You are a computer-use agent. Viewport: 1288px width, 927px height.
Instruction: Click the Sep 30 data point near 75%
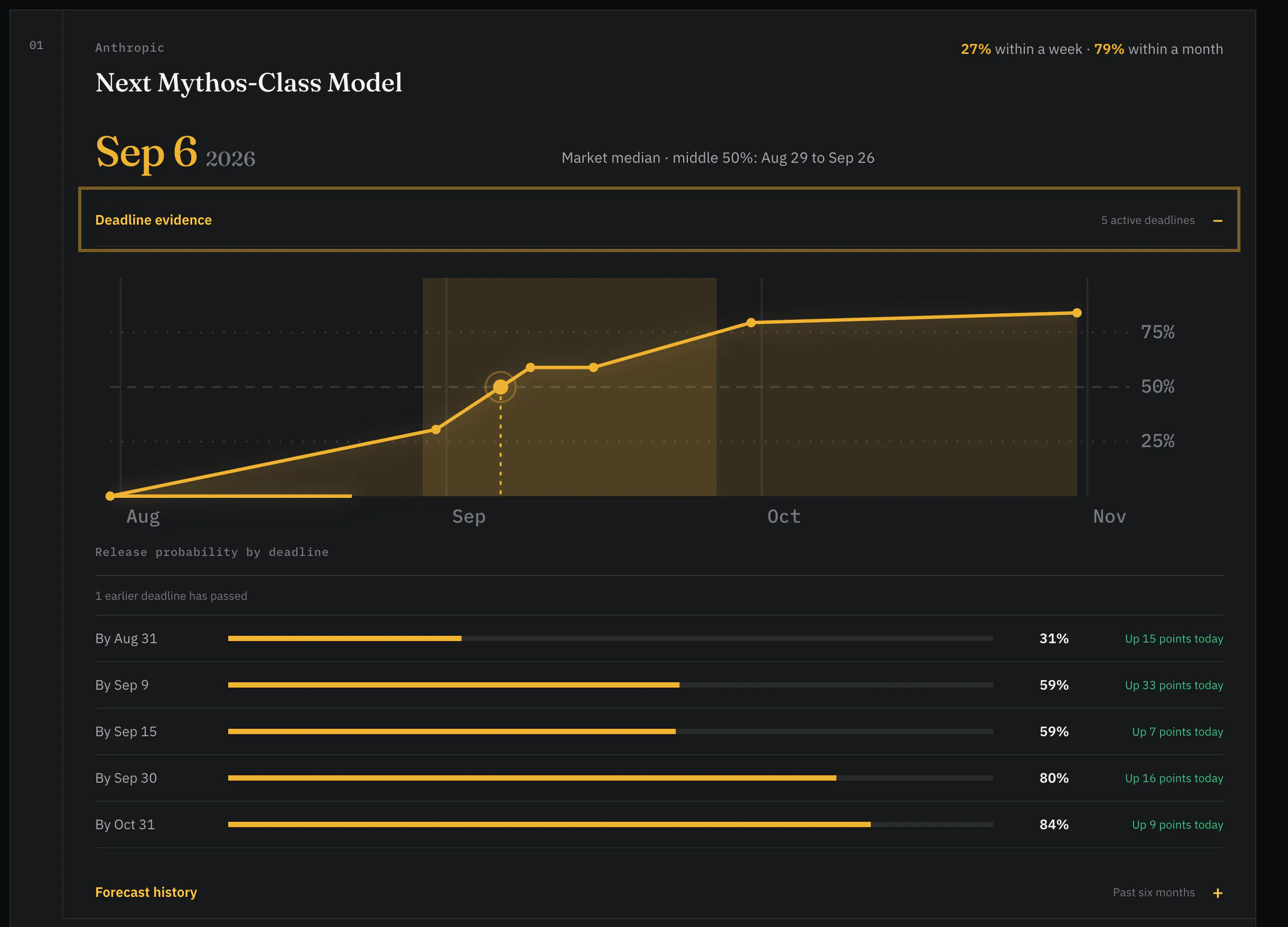pyautogui.click(x=751, y=322)
